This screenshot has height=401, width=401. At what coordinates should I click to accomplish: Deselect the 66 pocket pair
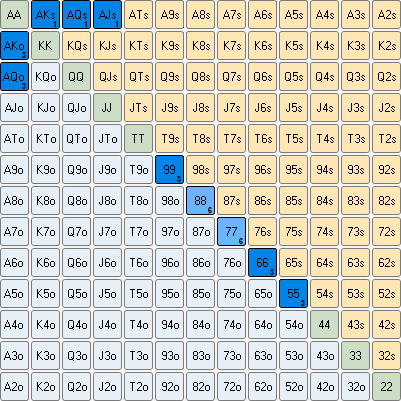262,263
